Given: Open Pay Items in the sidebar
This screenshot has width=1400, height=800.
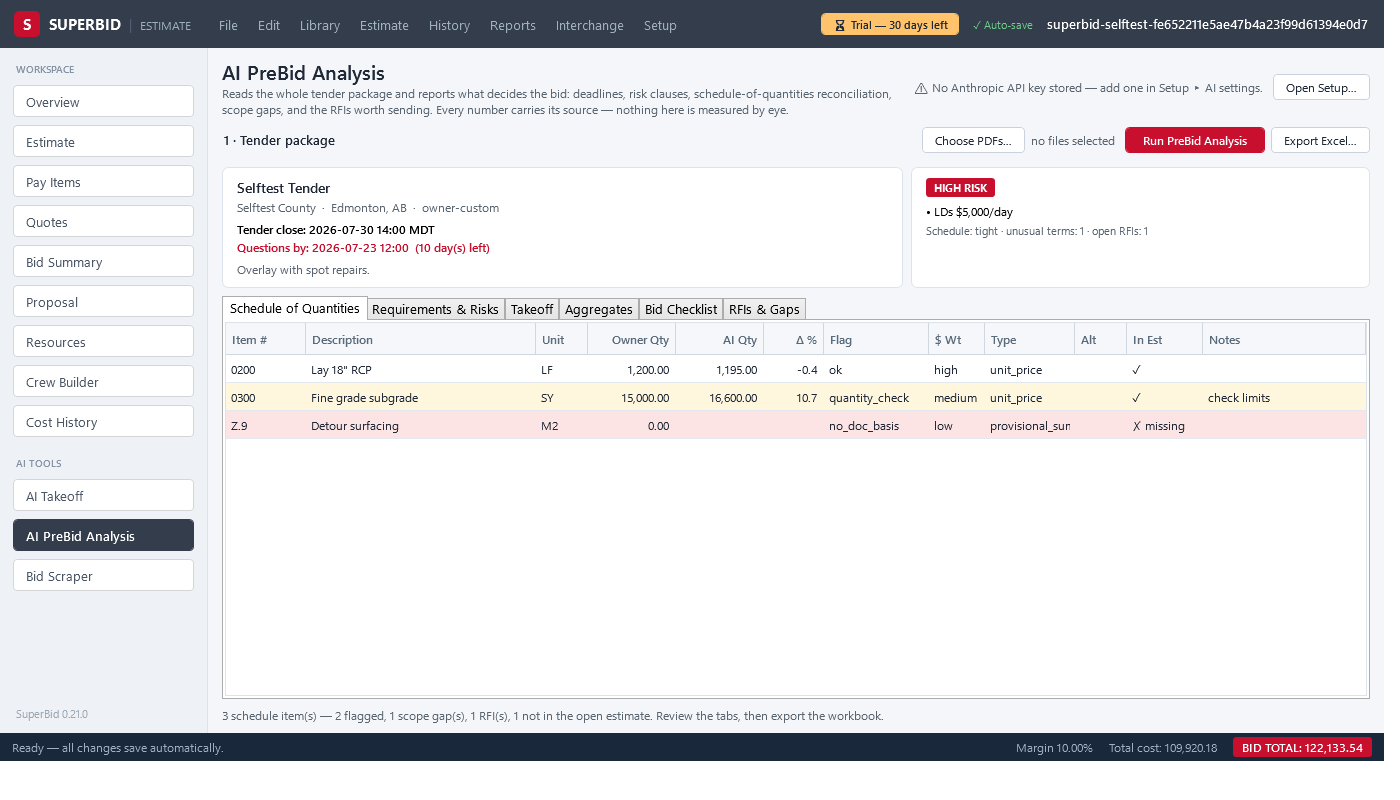Looking at the screenshot, I should point(103,182).
